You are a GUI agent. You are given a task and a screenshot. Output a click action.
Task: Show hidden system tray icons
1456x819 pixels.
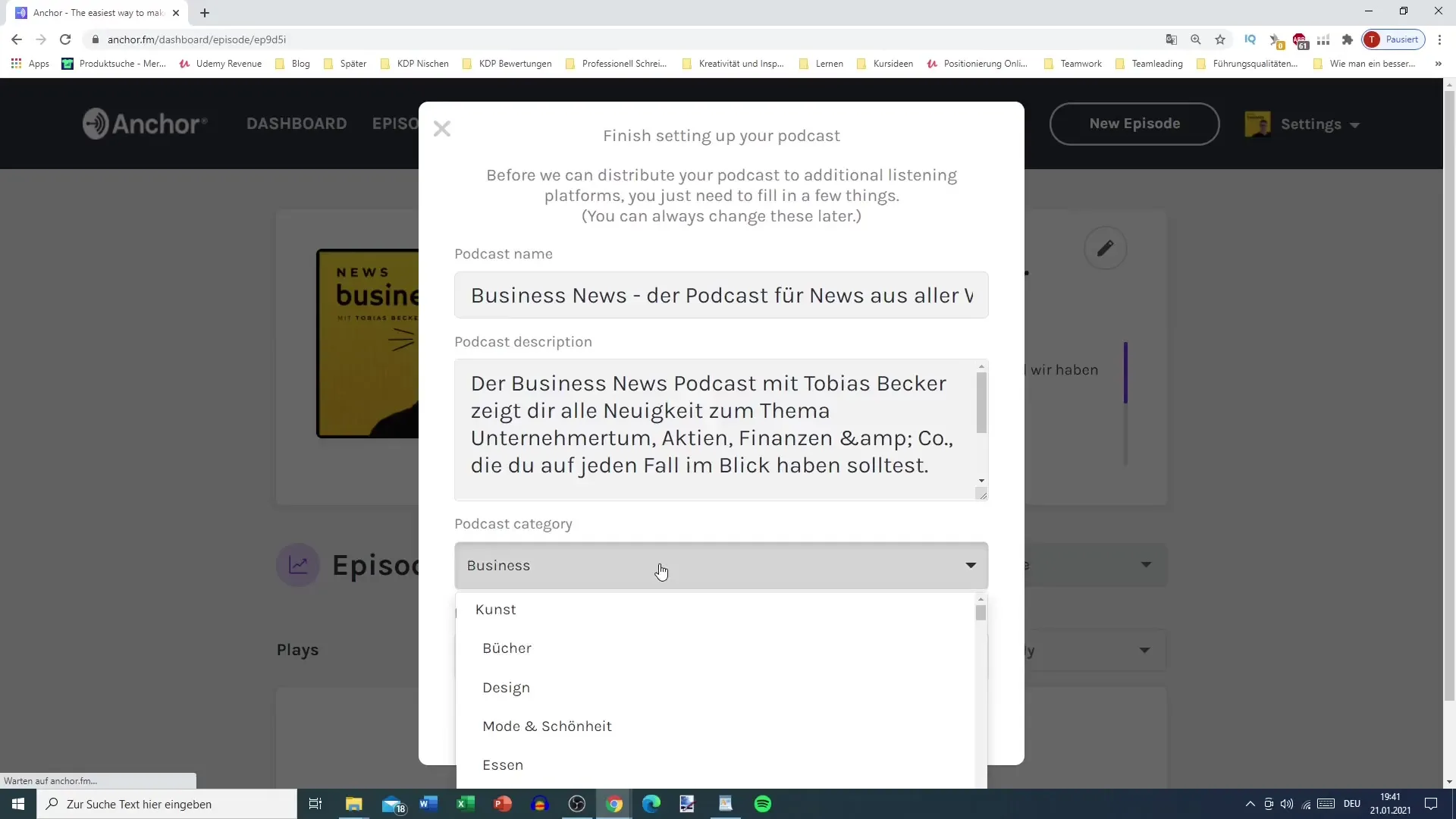[1250, 804]
